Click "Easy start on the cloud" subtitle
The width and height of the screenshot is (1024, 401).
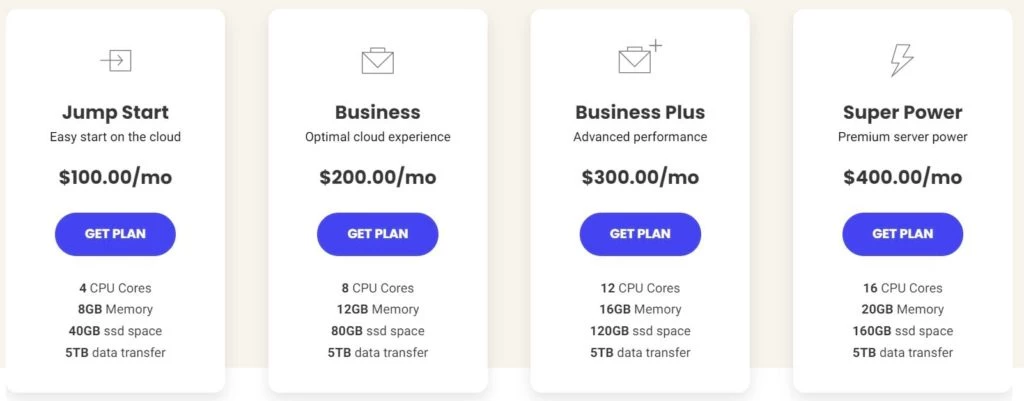click(115, 137)
